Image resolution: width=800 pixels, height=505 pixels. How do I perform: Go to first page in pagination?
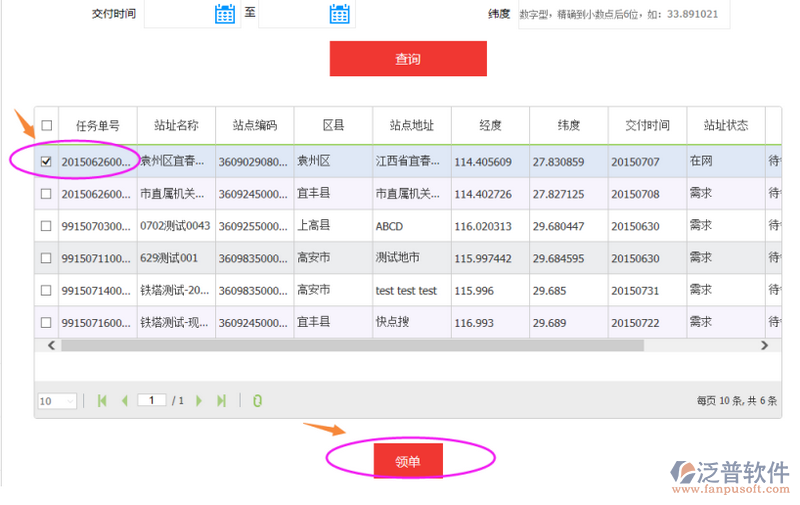tap(102, 401)
